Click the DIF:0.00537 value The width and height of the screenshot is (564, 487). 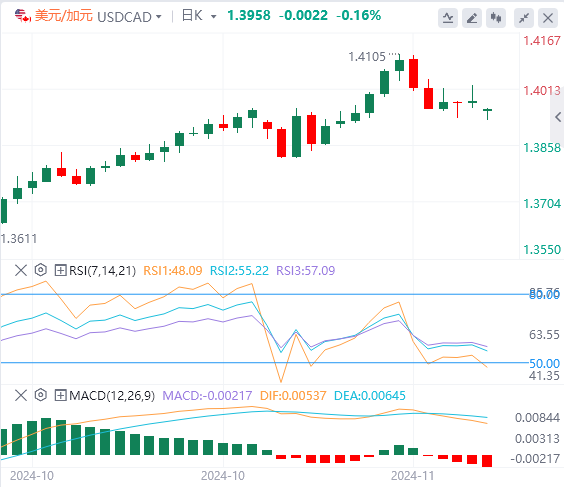pos(293,396)
